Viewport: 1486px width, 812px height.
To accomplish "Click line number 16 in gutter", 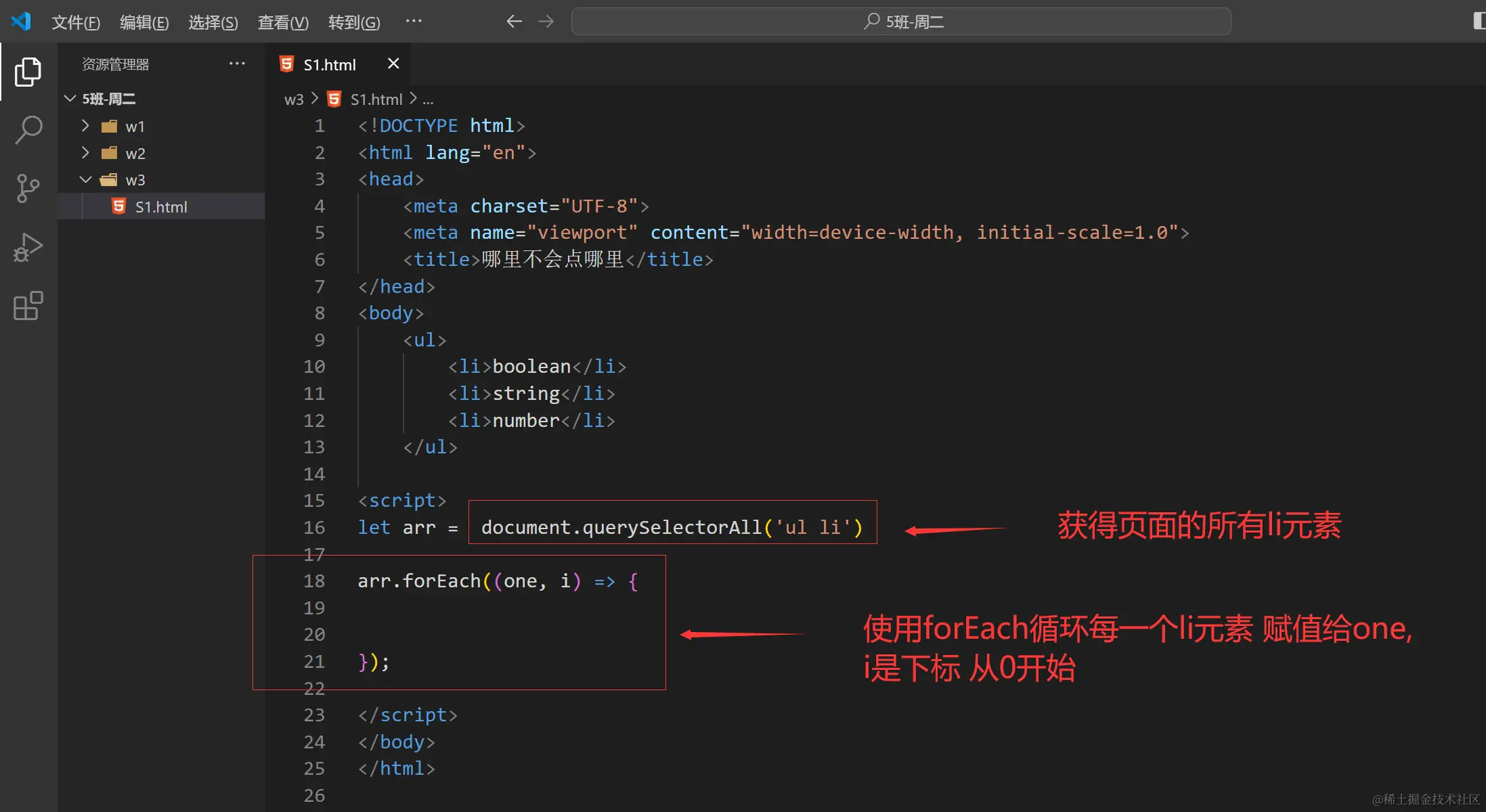I will pyautogui.click(x=314, y=528).
